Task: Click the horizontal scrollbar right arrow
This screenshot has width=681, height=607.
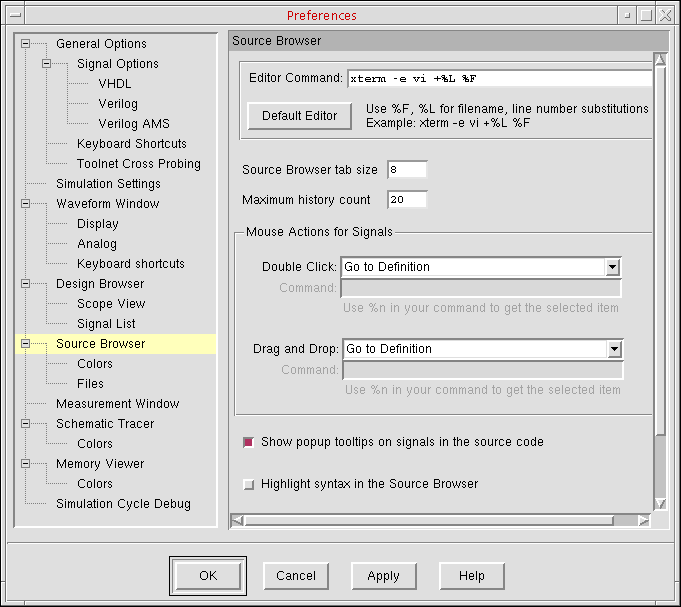Action: pyautogui.click(x=644, y=520)
